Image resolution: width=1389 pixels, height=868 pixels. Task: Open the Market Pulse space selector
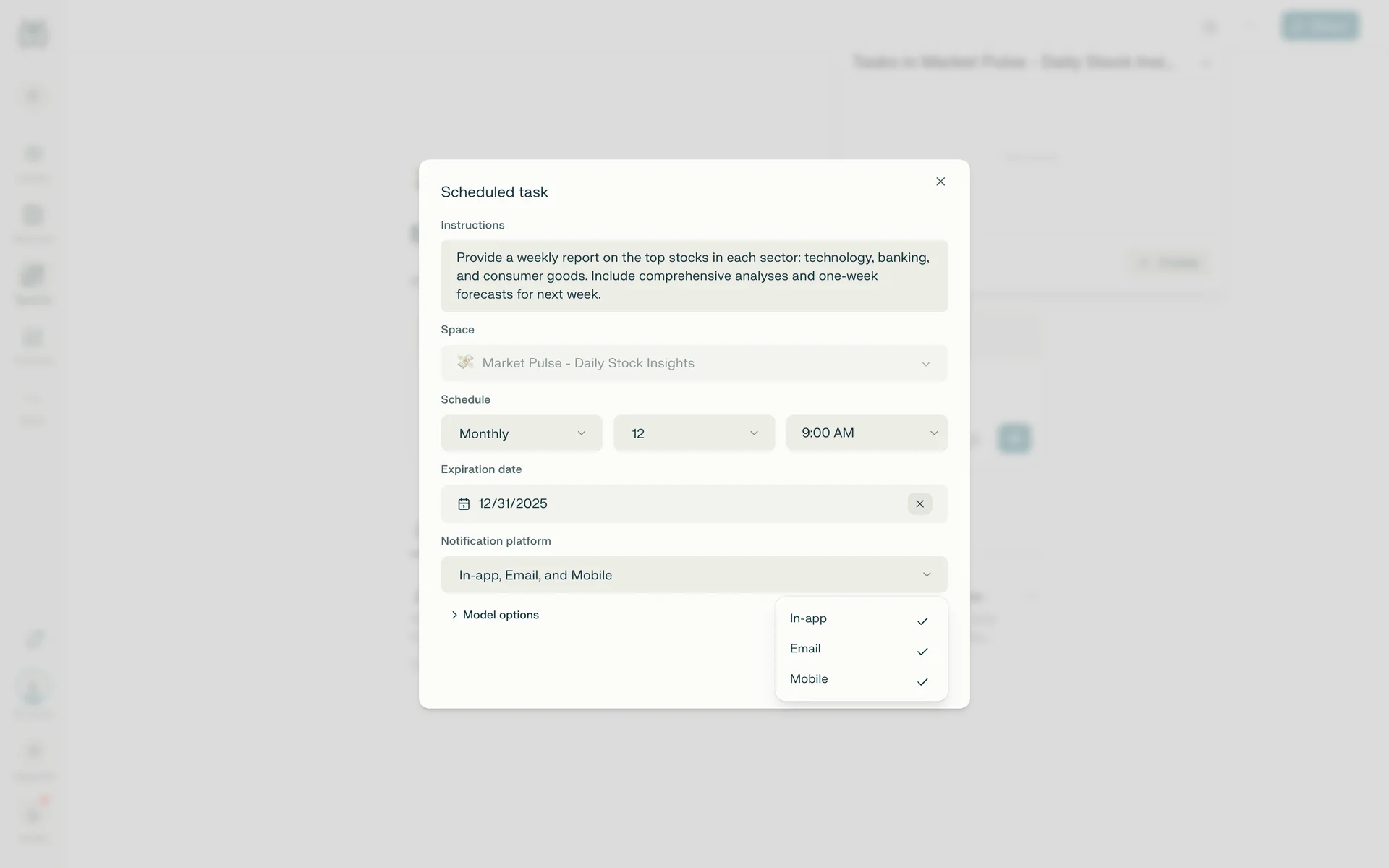694,363
